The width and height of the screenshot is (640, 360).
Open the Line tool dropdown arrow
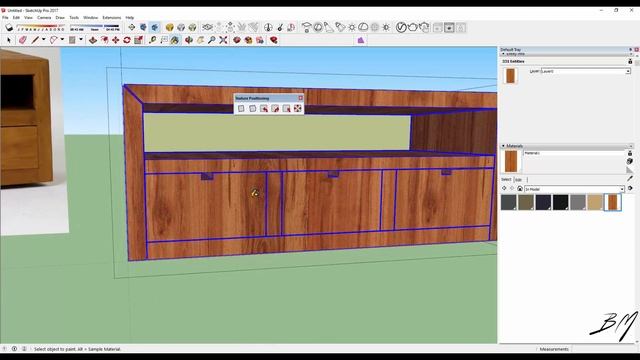point(43,40)
